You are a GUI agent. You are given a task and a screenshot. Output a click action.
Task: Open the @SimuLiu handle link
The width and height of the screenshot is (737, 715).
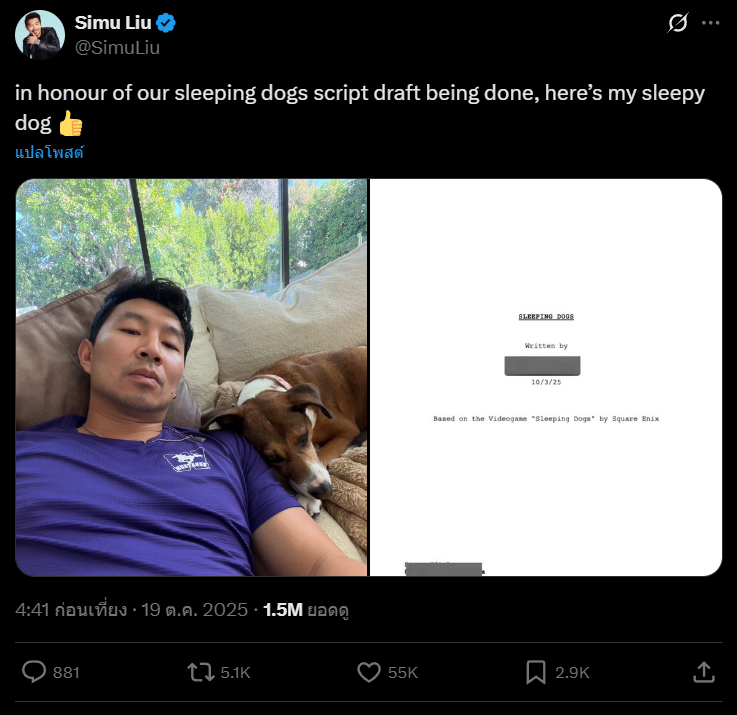pyautogui.click(x=118, y=47)
